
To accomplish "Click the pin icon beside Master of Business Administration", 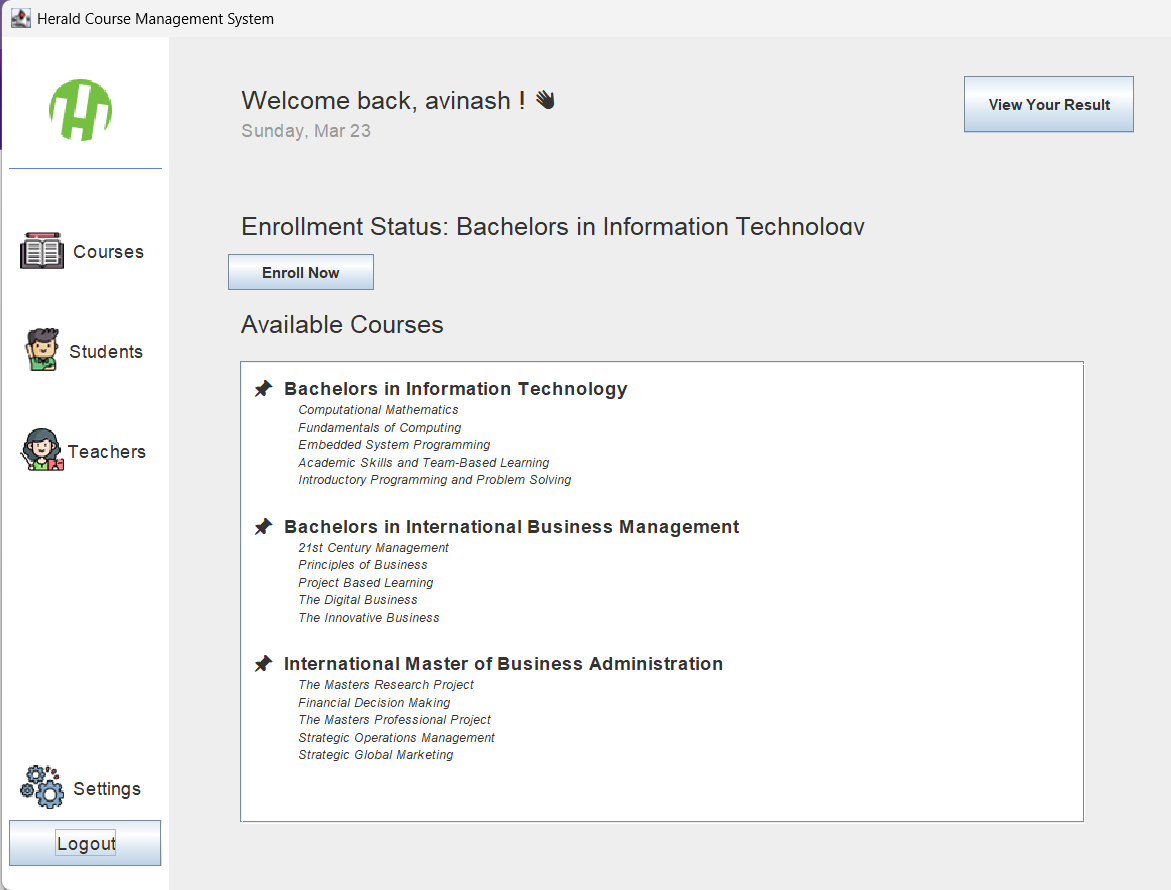I will 263,662.
